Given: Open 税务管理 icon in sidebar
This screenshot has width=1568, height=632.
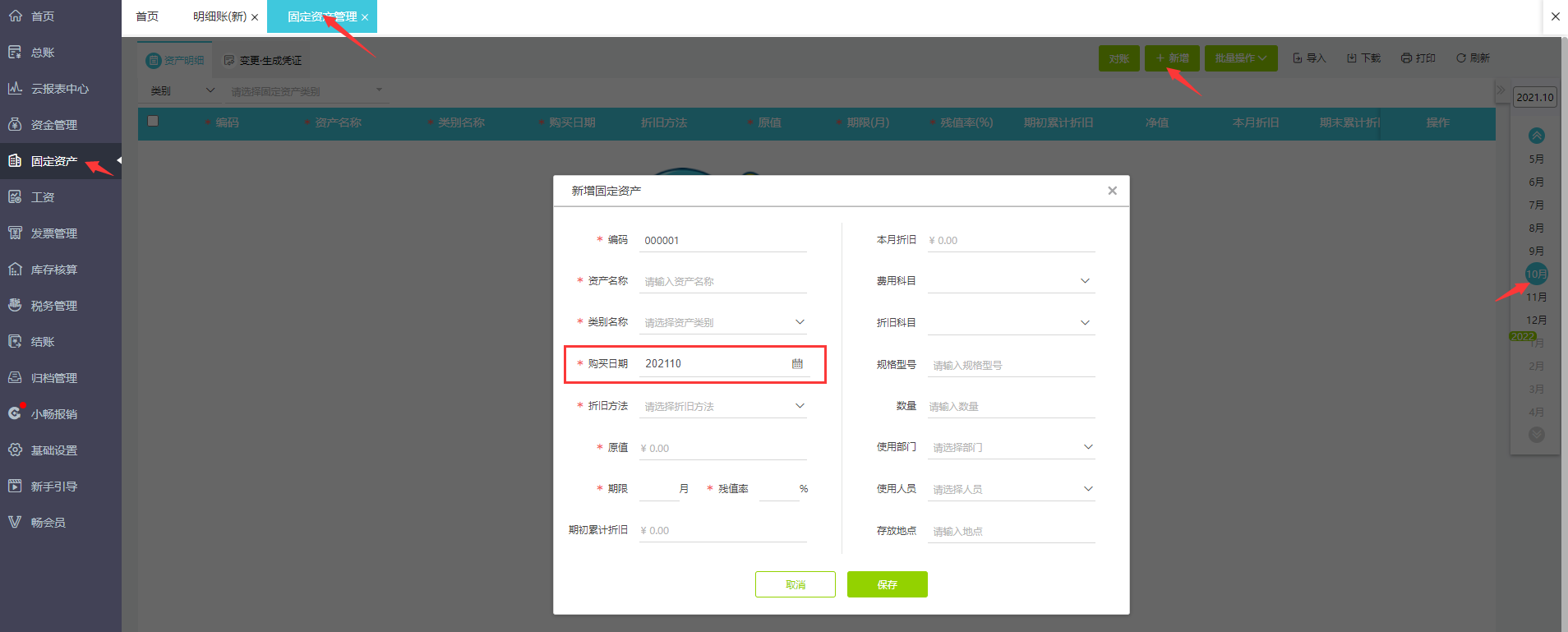Looking at the screenshot, I should pyautogui.click(x=15, y=306).
